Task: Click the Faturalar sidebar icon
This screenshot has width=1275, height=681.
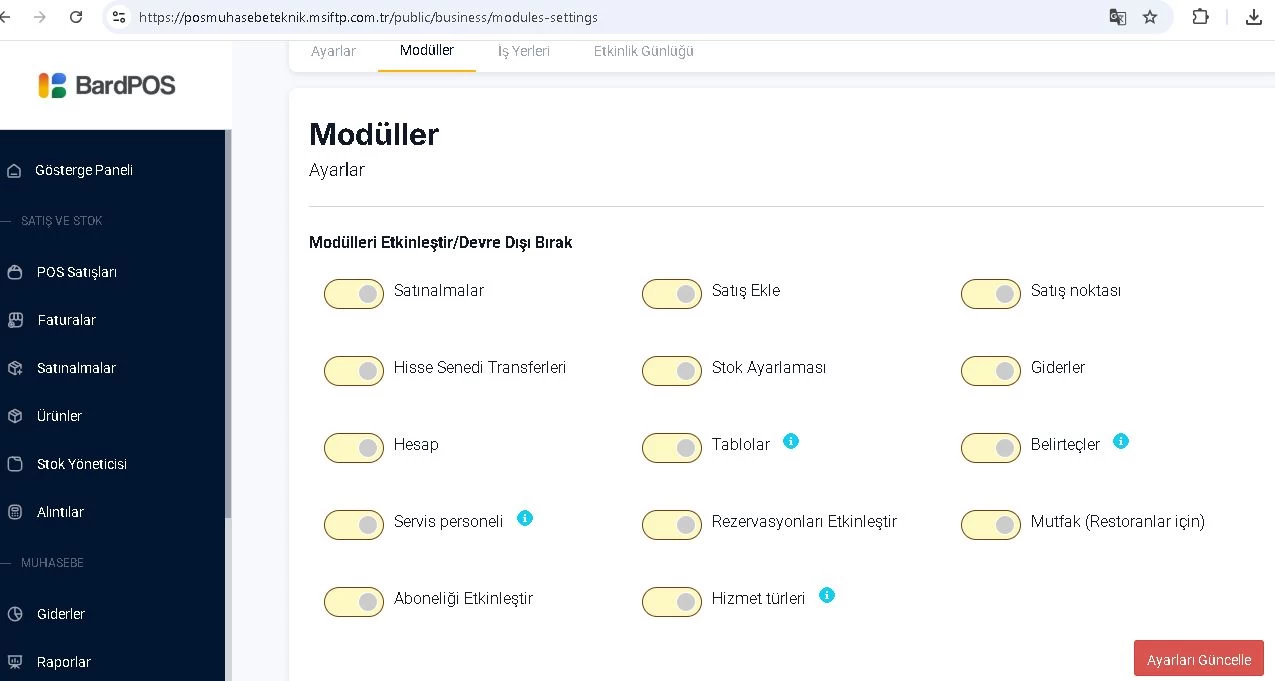Action: (14, 320)
